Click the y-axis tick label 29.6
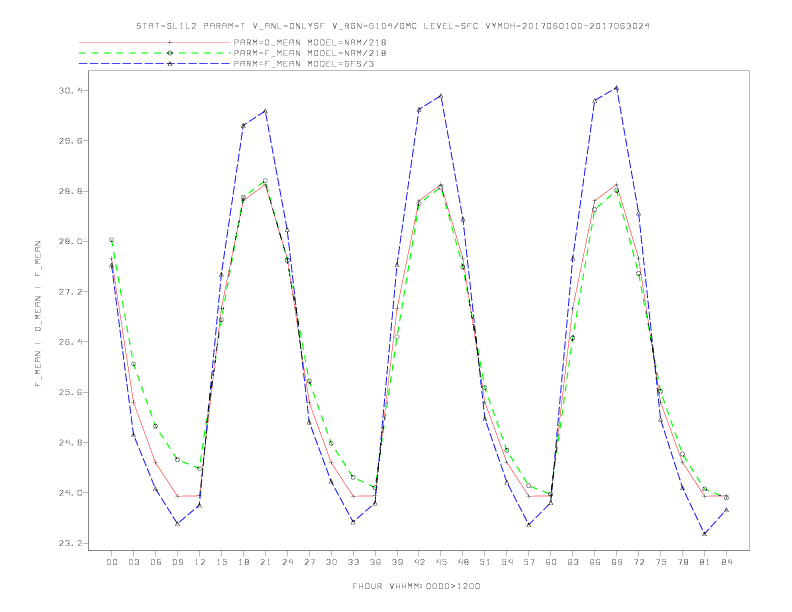This screenshot has height=612, width=792. tap(69, 141)
